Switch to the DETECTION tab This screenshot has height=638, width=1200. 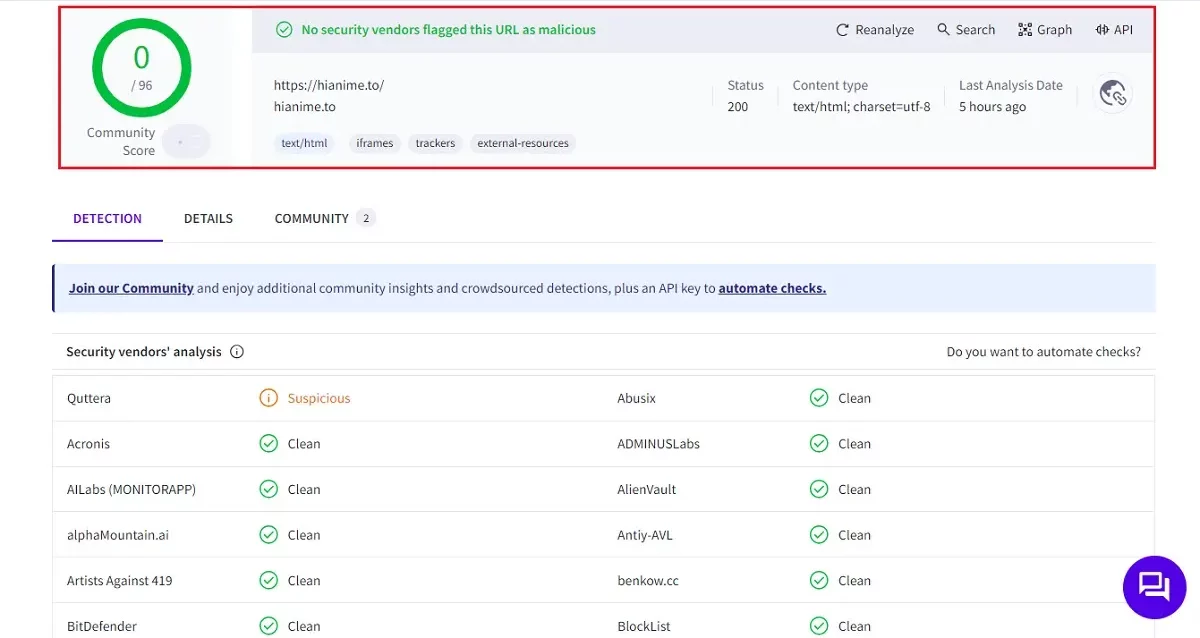(x=107, y=219)
